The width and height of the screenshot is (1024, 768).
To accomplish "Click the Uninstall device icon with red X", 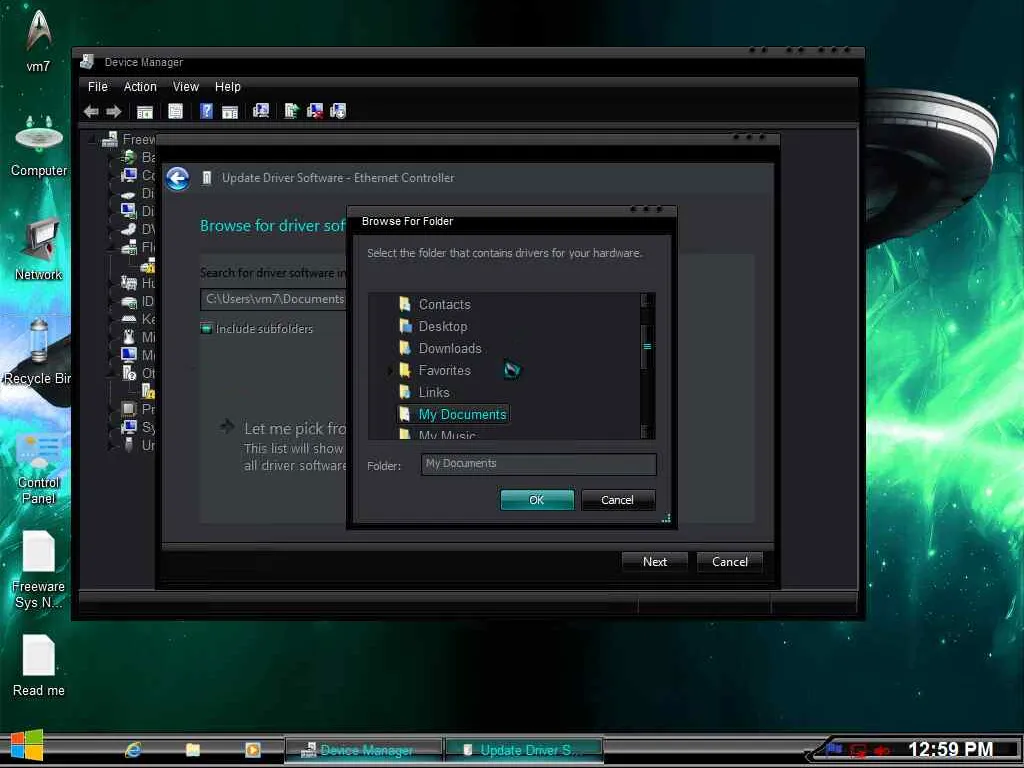I will pos(315,111).
